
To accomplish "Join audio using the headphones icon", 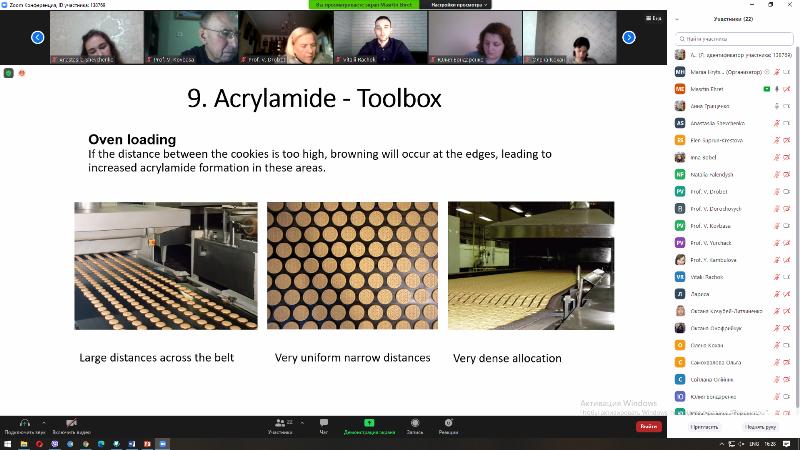I will tap(24, 423).
